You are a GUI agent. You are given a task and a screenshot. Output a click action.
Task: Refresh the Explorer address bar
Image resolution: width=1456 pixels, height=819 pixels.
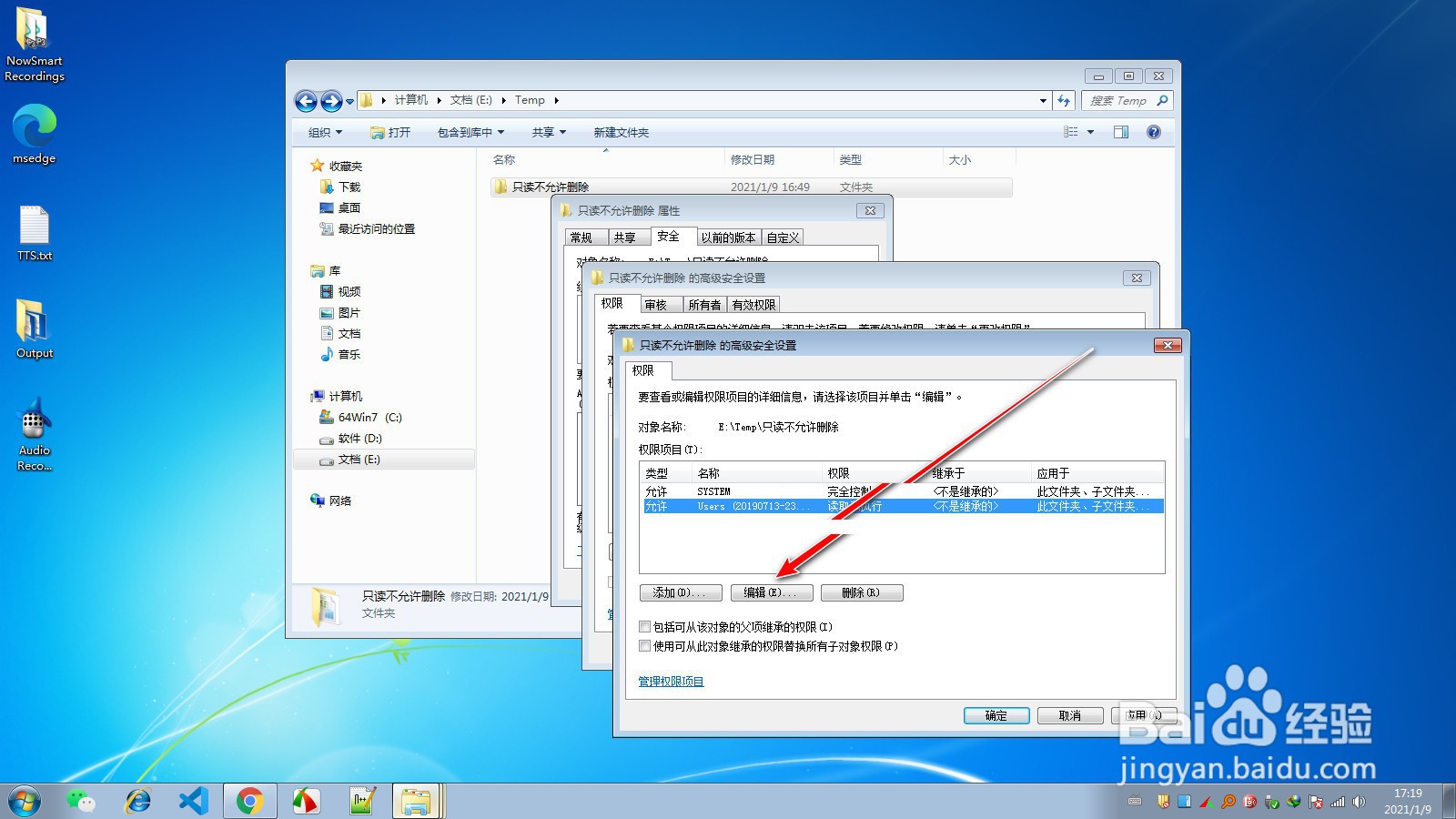1064,101
